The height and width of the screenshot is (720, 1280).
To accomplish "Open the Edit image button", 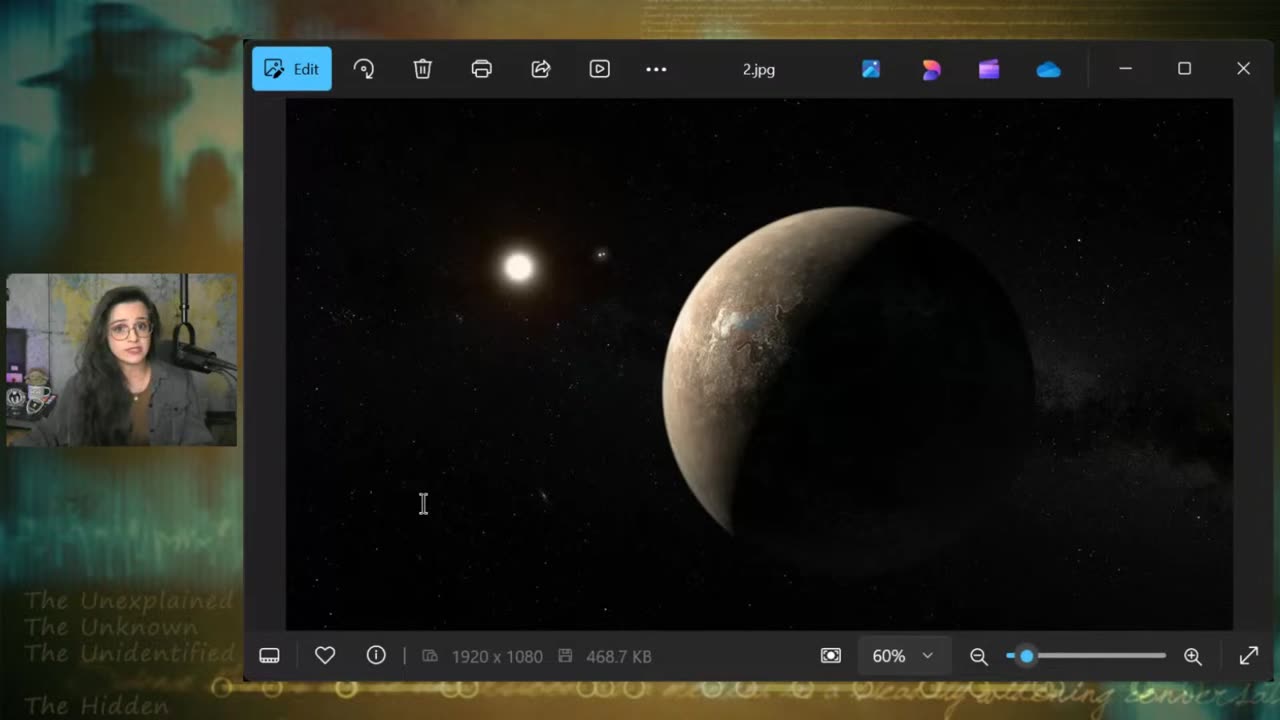I will 292,69.
